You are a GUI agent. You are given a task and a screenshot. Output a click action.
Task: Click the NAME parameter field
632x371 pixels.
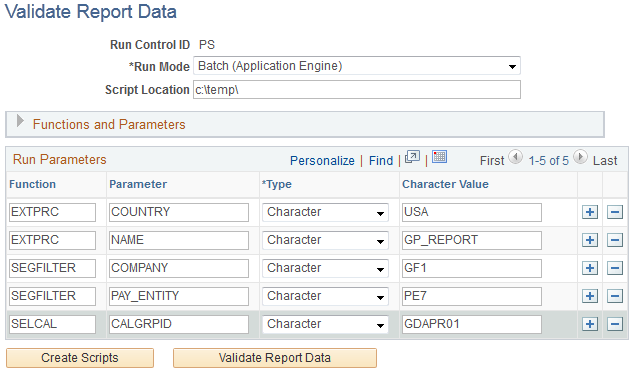(179, 240)
